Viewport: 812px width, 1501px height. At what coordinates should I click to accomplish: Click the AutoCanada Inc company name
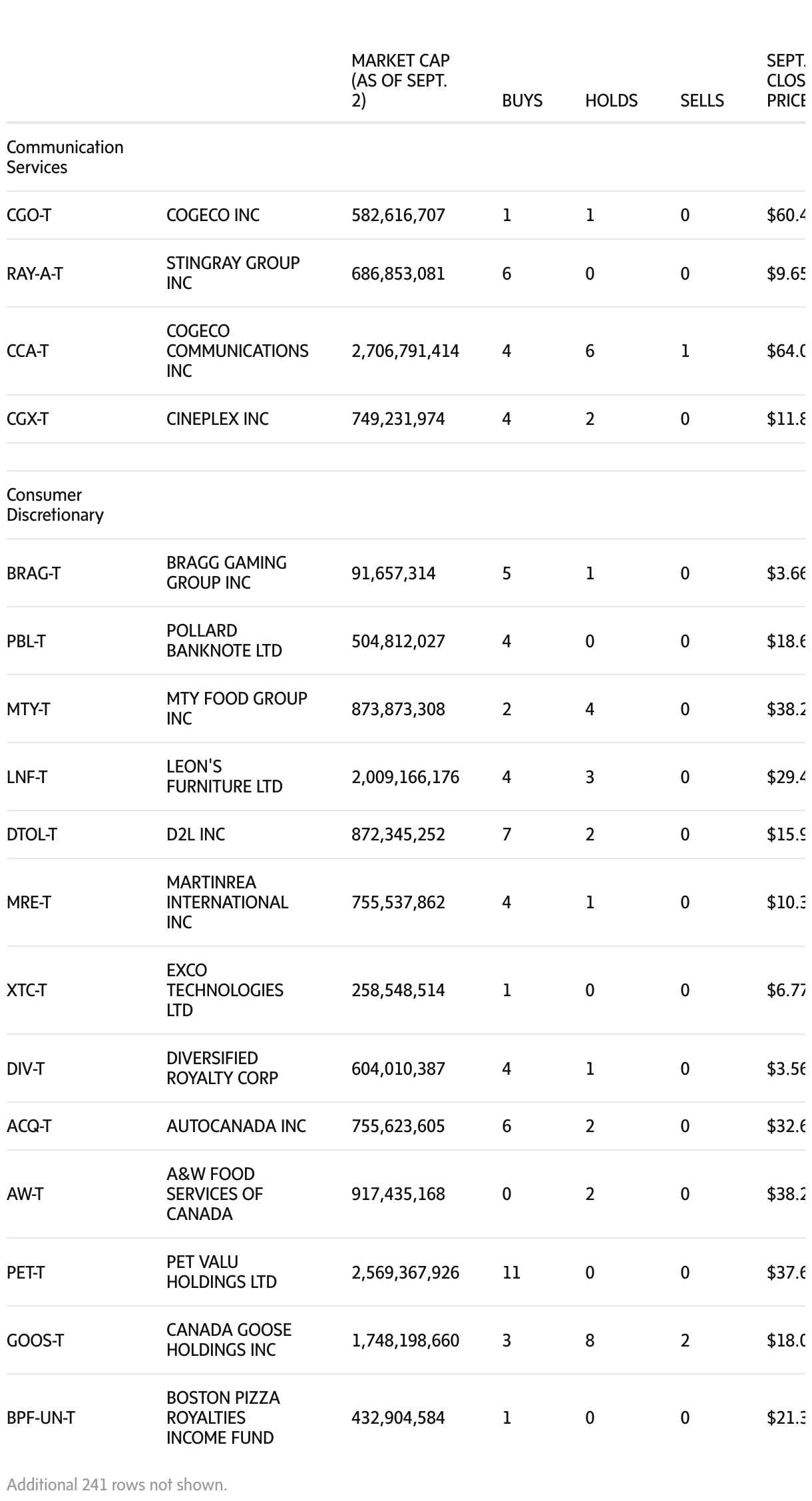(x=236, y=1126)
